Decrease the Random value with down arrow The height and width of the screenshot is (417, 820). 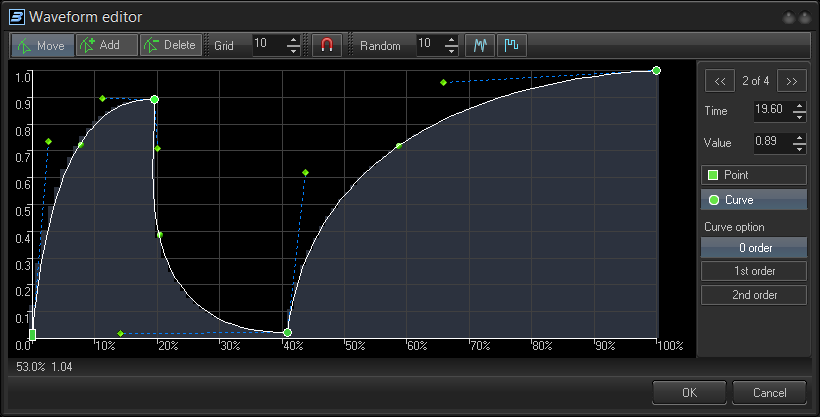(x=452, y=50)
